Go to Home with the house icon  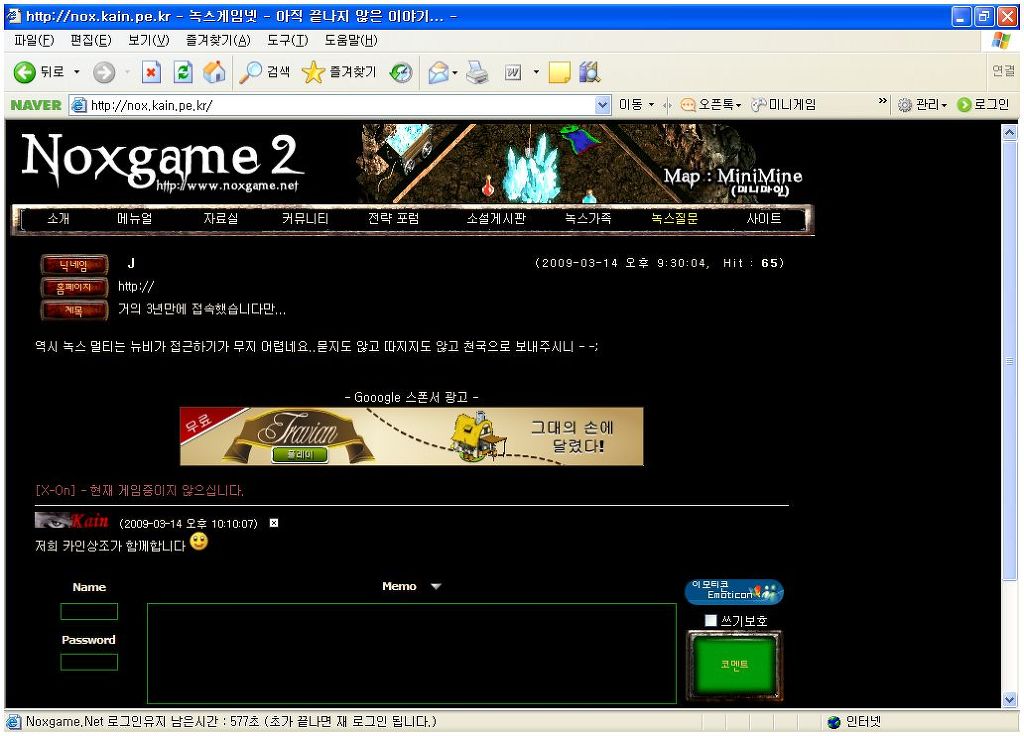(214, 72)
